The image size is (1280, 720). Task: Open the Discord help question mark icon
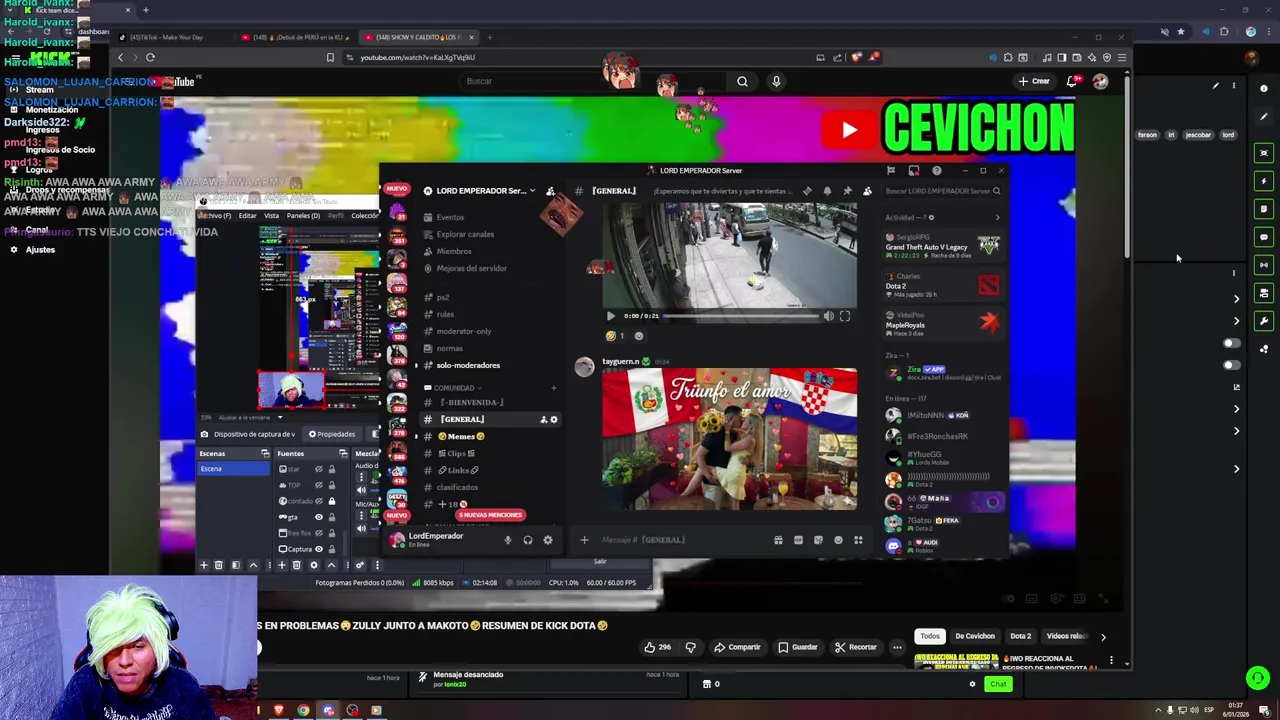[x=936, y=171]
